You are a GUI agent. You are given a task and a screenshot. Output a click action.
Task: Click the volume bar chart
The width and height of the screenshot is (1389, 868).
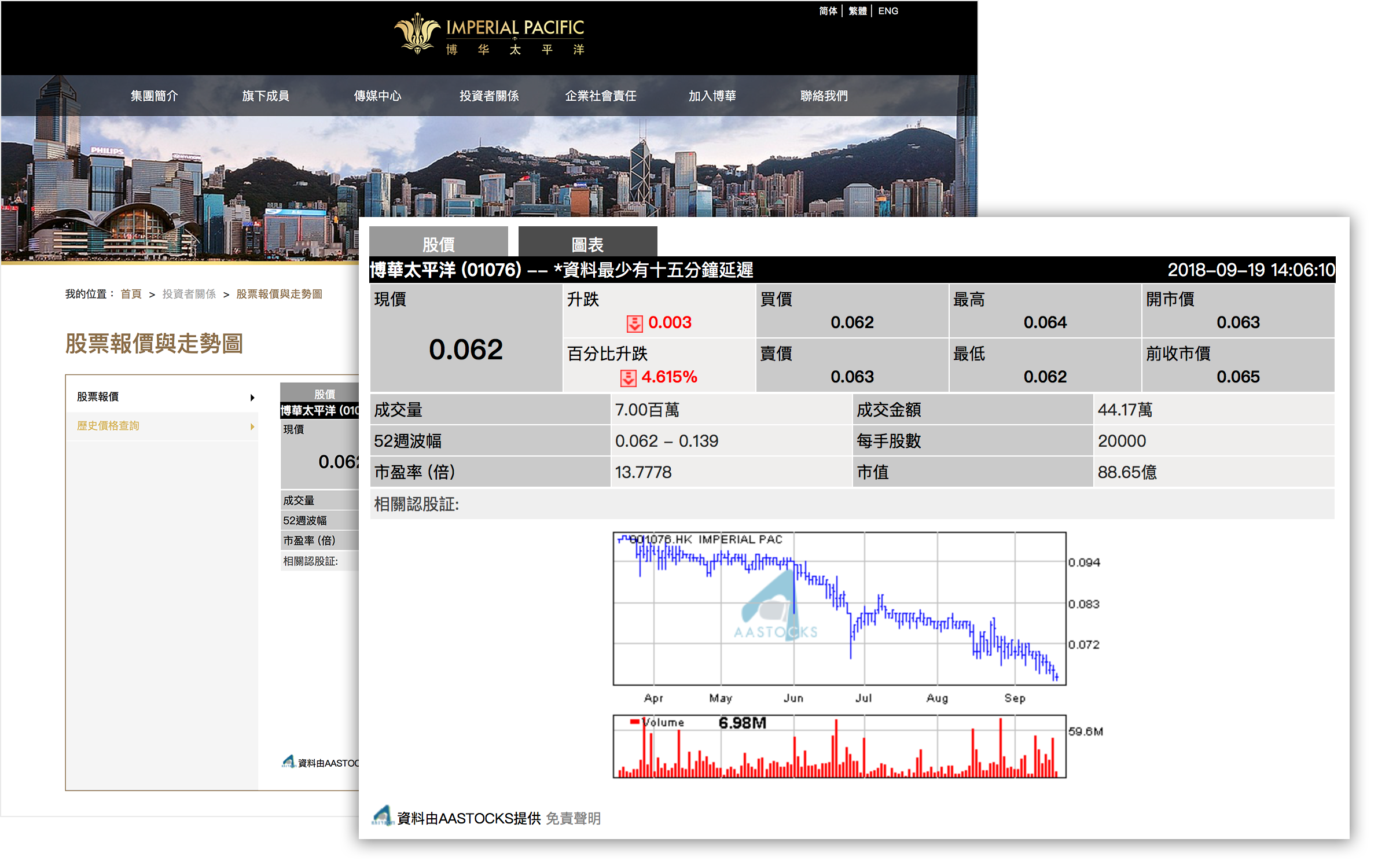click(x=839, y=746)
